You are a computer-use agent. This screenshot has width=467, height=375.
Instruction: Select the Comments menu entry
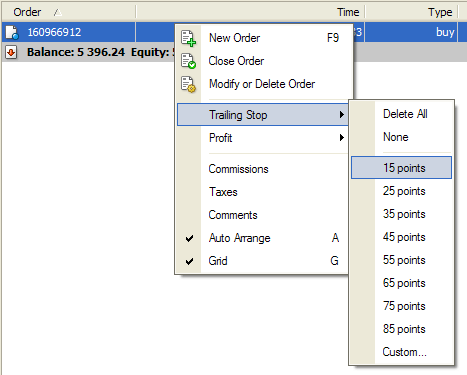tap(263, 215)
